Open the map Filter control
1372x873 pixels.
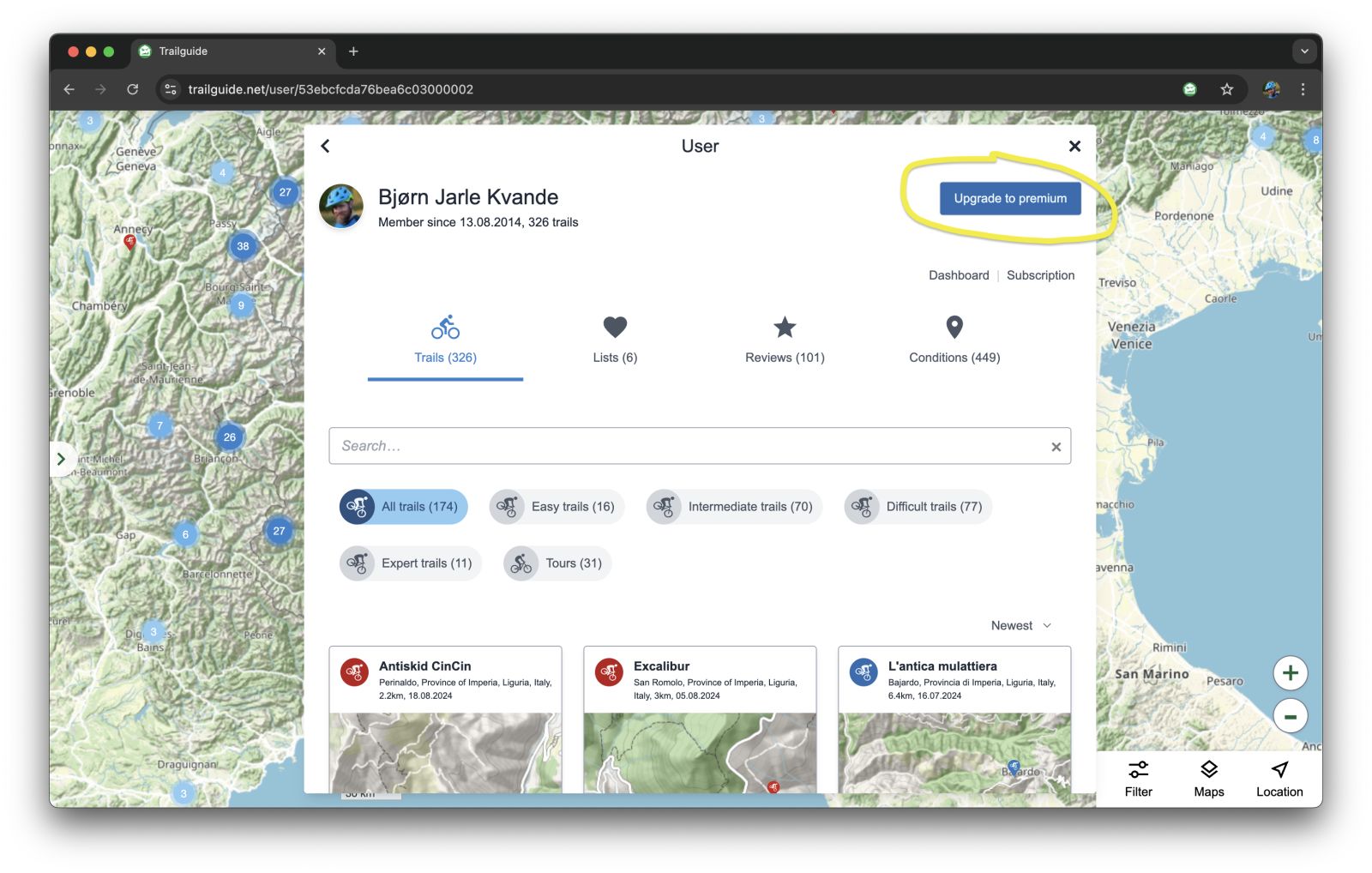(1138, 779)
